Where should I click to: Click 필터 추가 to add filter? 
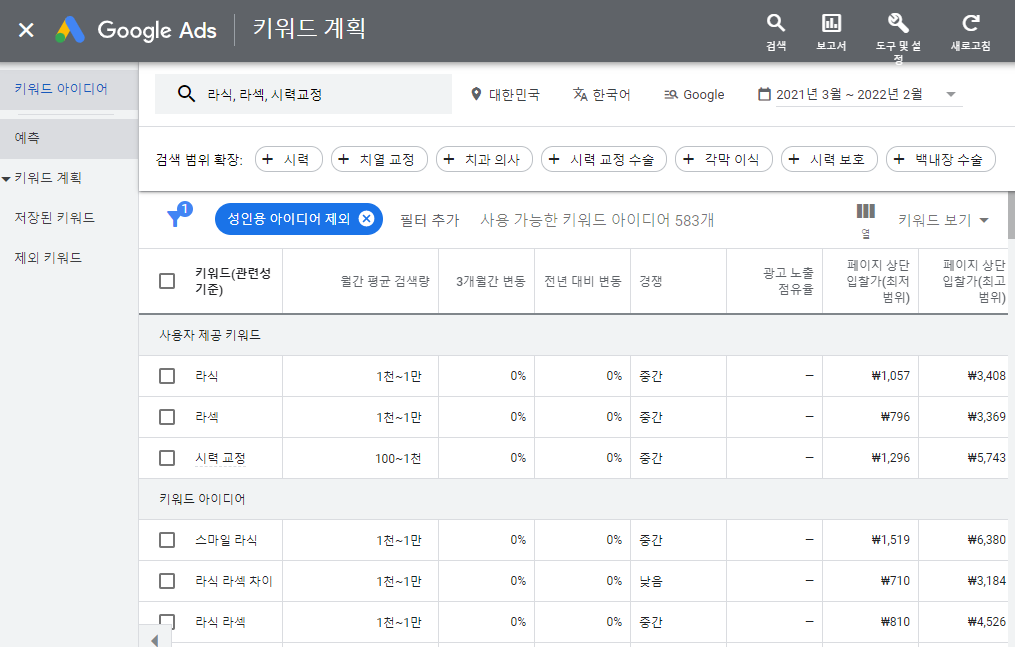430,220
